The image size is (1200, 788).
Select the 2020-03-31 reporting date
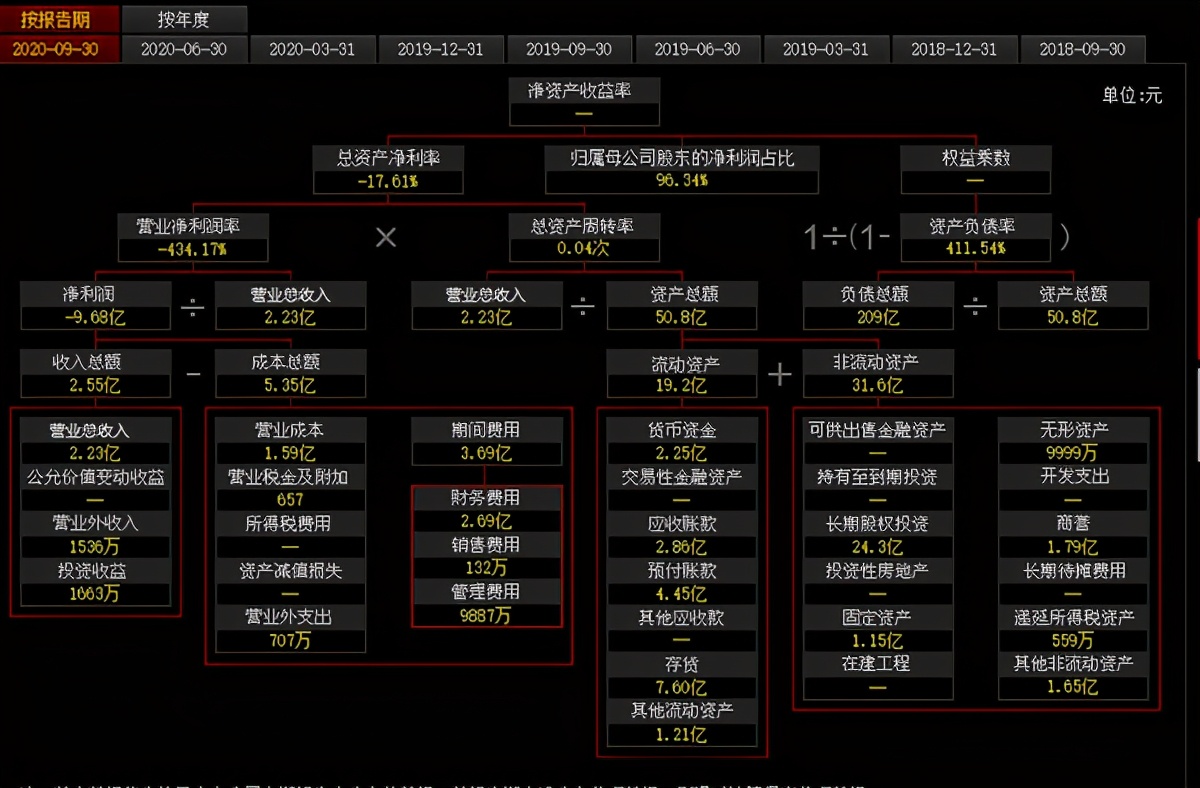click(313, 49)
